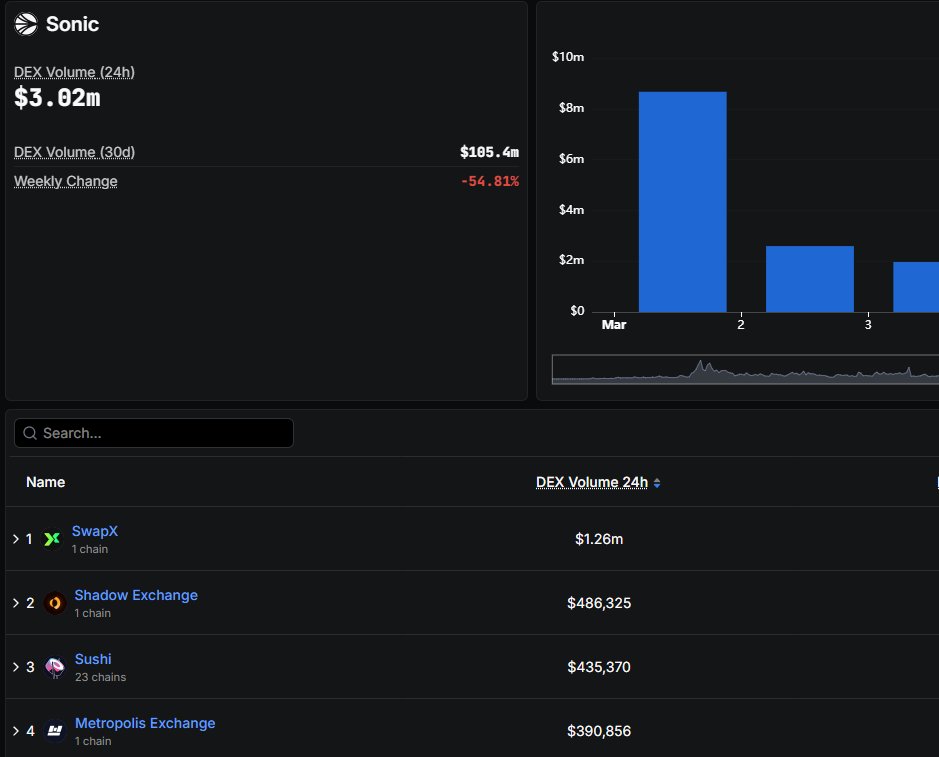This screenshot has width=939, height=757.
Task: Click the DEX Volume (24h) label
Action: pos(74,72)
